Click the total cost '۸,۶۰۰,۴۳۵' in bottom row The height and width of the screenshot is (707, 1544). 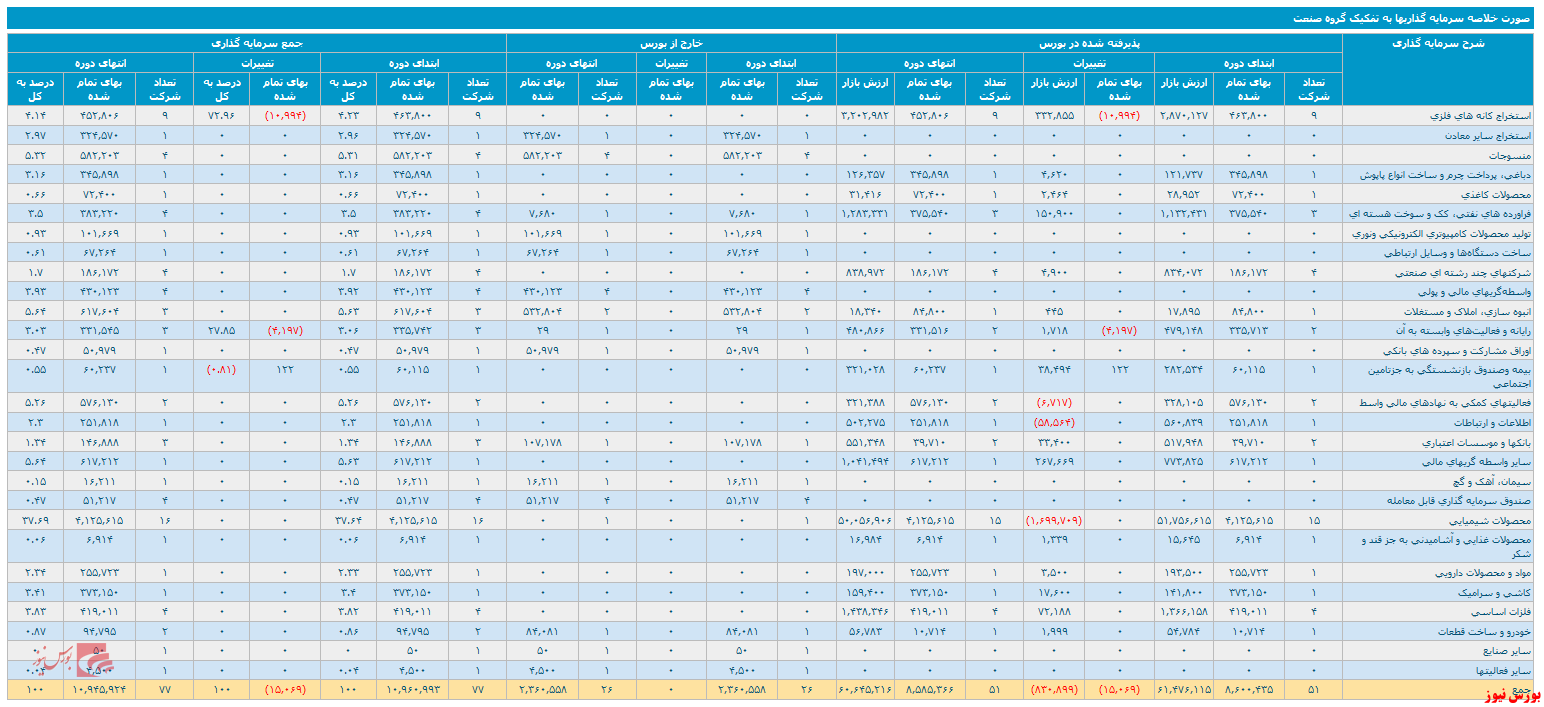point(1247,690)
